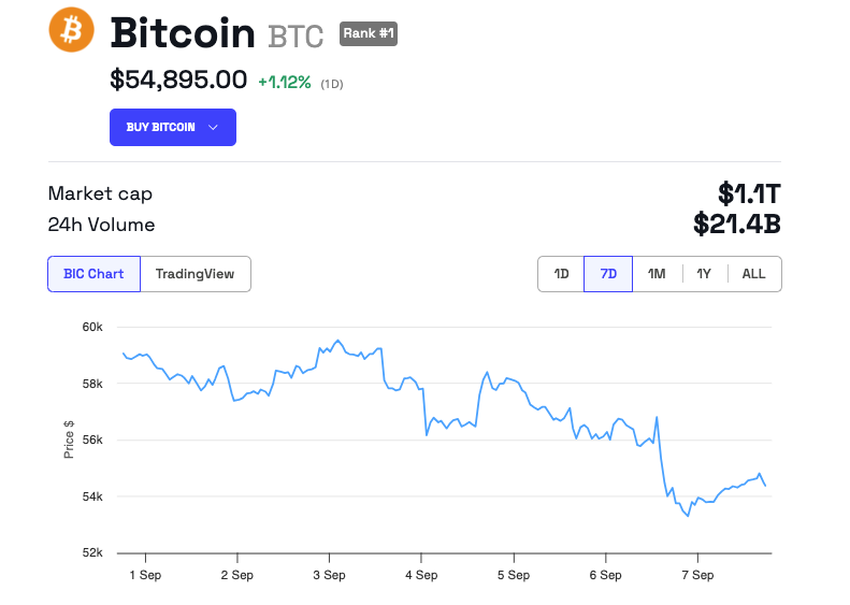Click the orange Bitcoin logo icon

point(71,30)
